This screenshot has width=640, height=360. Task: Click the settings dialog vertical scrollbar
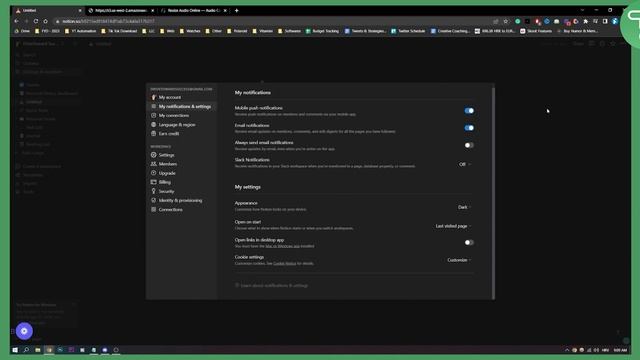[493, 192]
